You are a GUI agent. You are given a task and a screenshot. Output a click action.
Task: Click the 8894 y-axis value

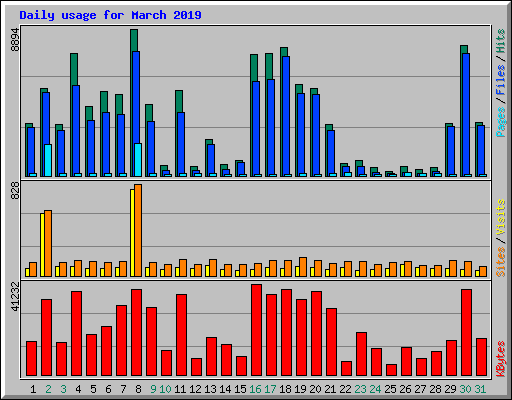[x=15, y=40]
